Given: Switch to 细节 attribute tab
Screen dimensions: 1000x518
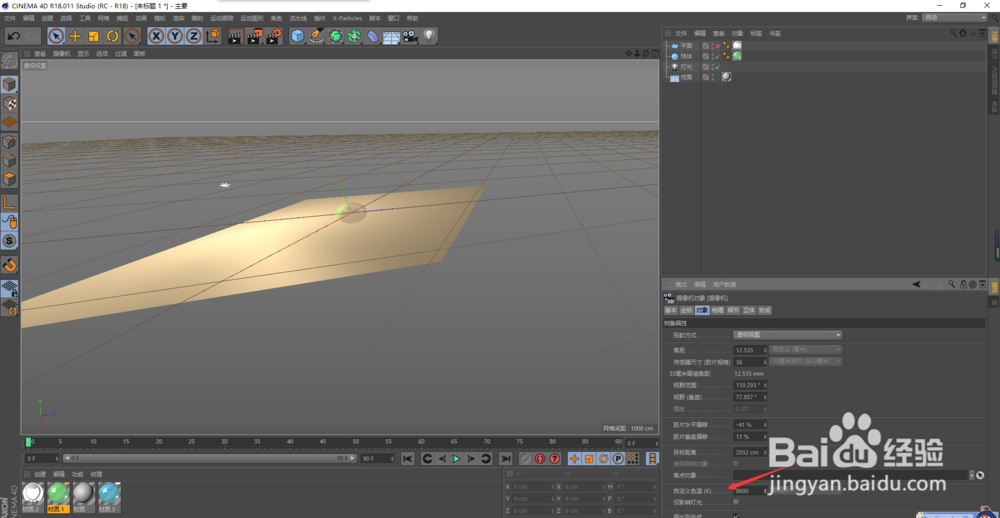Looking at the screenshot, I should (733, 310).
